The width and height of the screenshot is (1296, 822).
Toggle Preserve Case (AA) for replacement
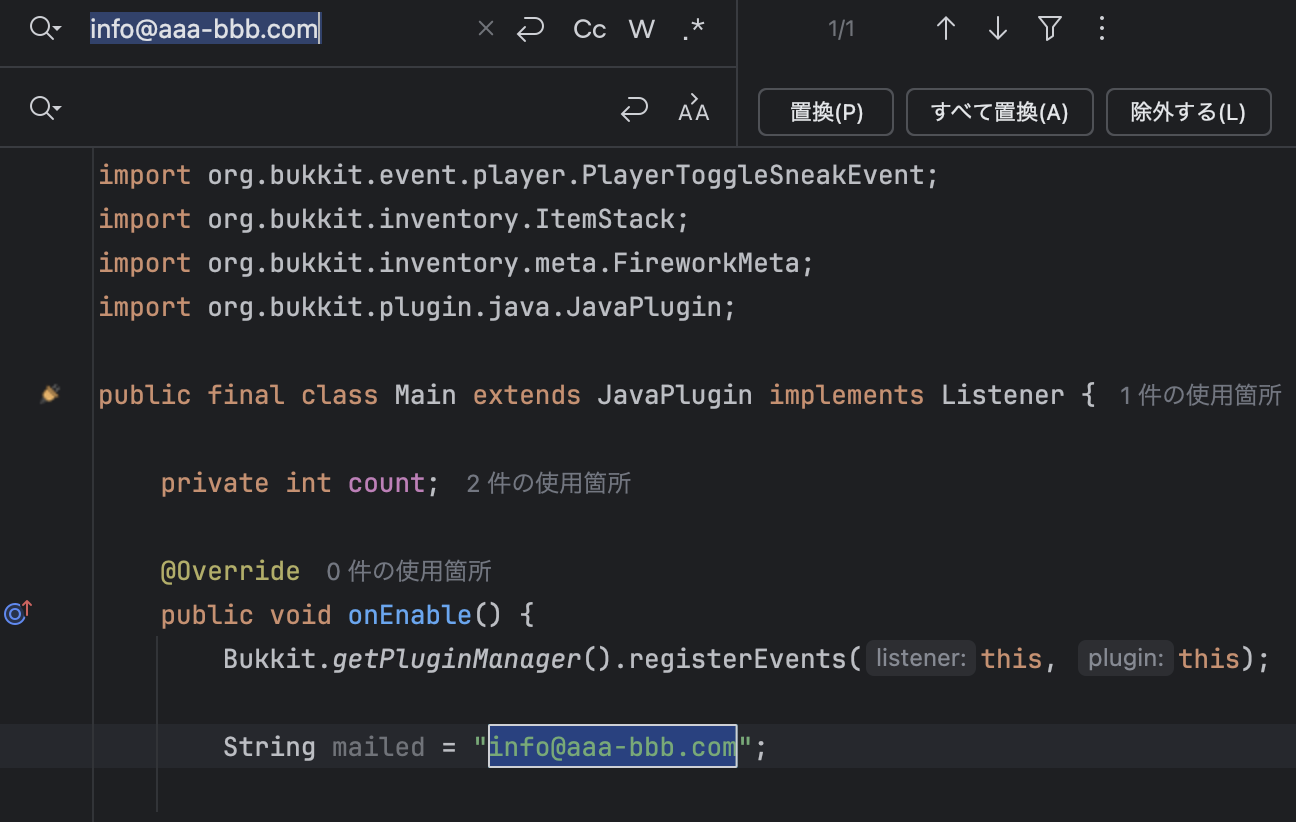click(693, 108)
